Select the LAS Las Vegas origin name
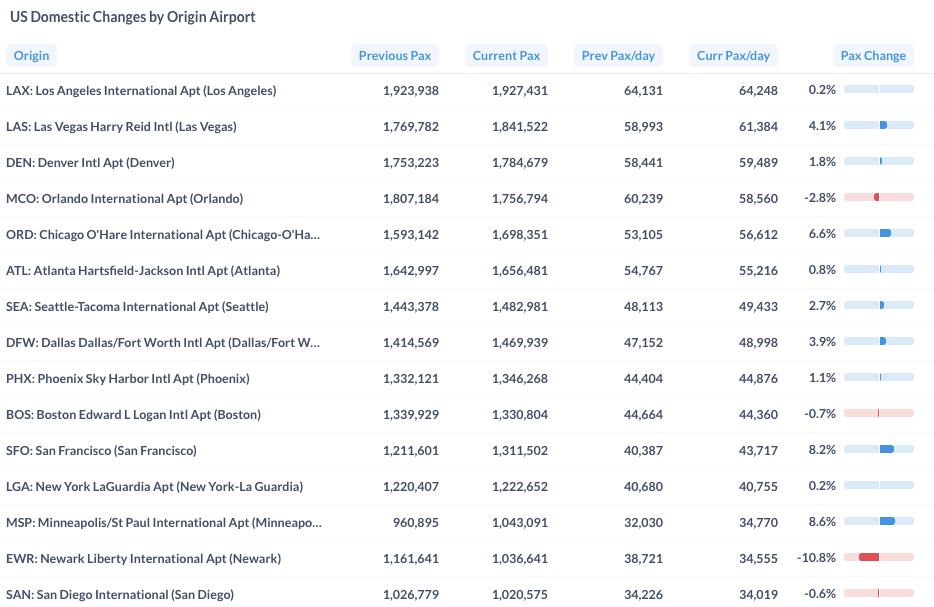The image size is (934, 607). coord(122,126)
